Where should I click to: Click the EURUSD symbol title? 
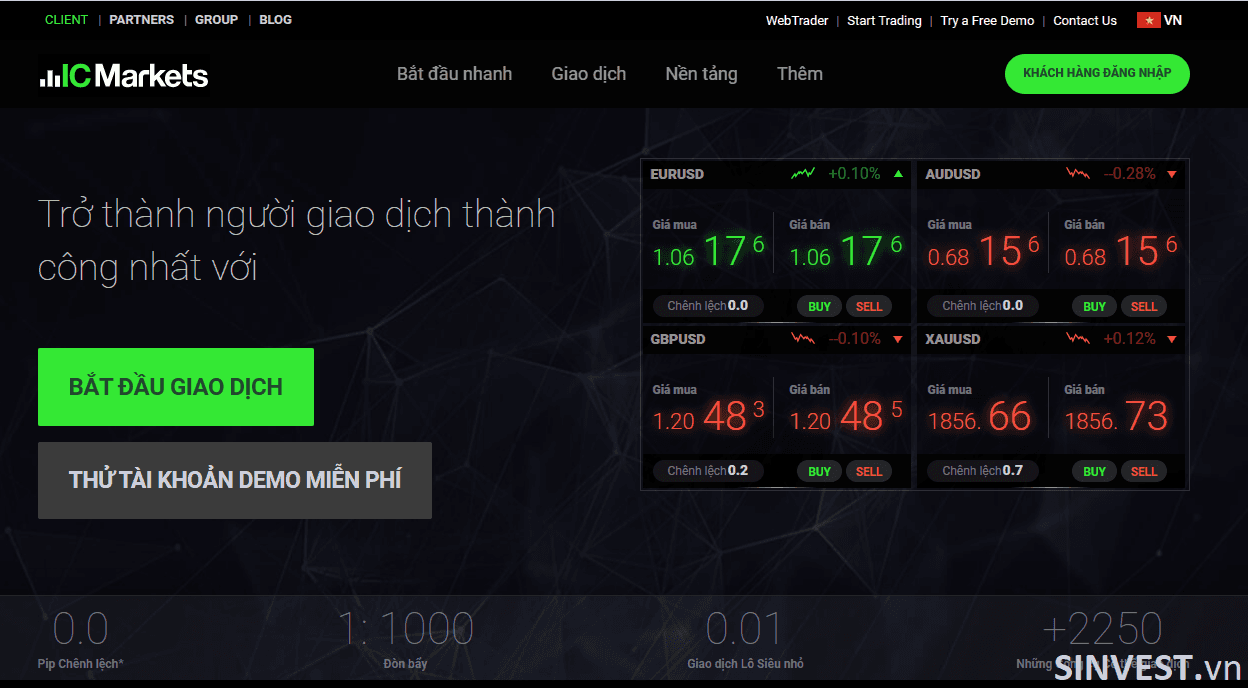click(677, 174)
